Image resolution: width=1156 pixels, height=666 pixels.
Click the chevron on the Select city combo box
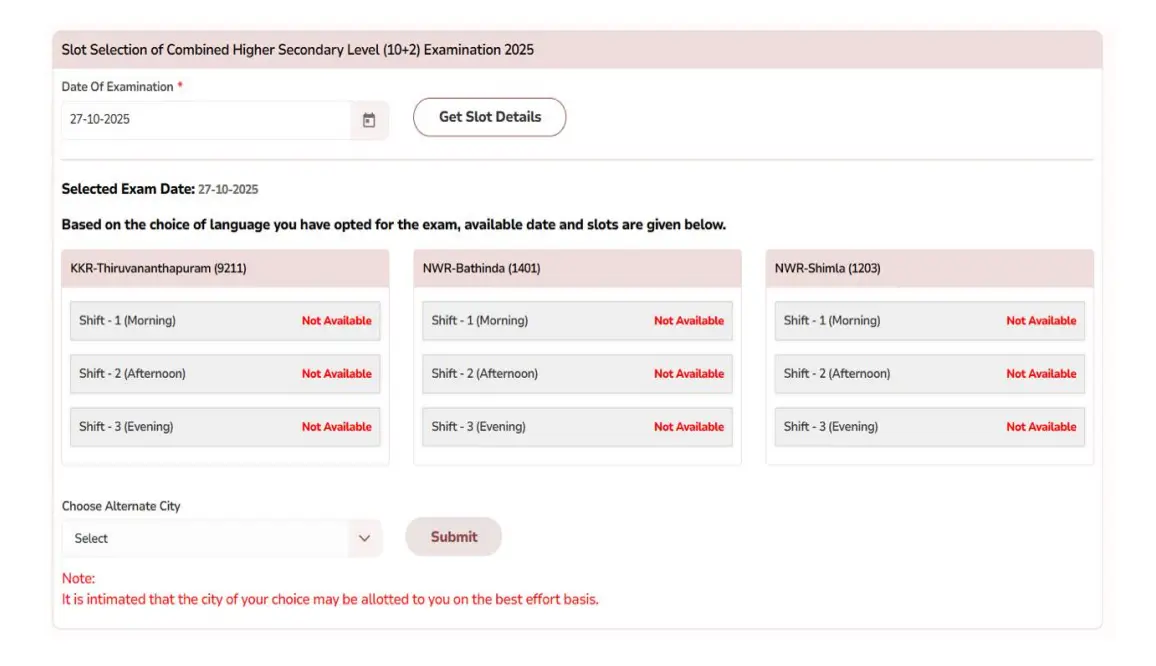pyautogui.click(x=364, y=538)
